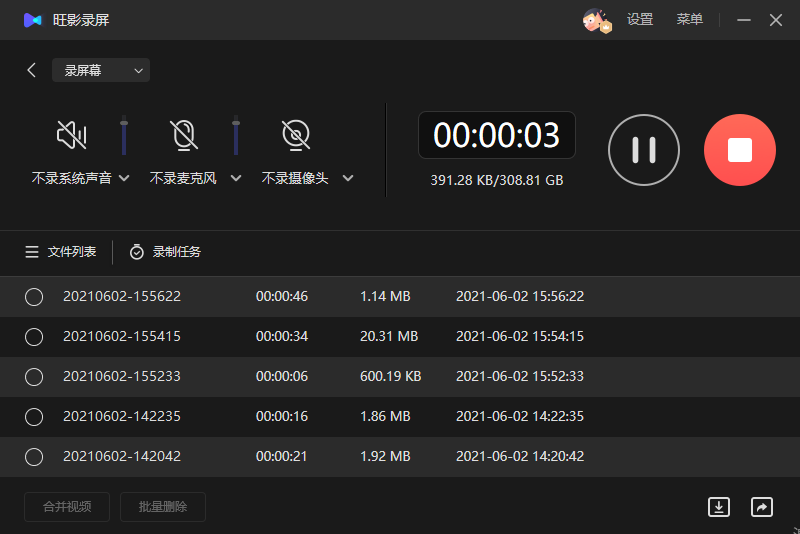
Task: Click the 00:00:03 recording timer
Action: 496,135
